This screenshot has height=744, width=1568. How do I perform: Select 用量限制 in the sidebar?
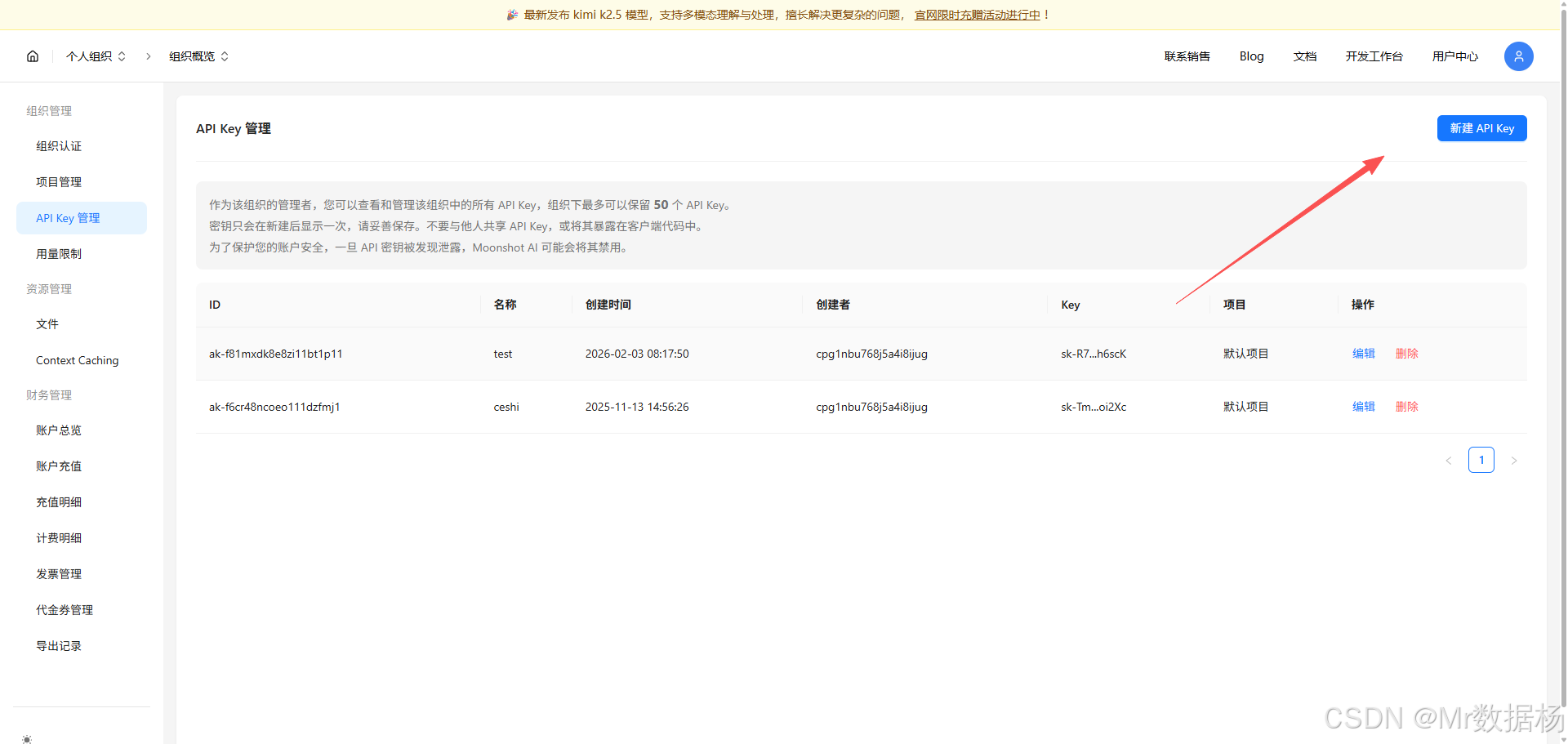[x=58, y=253]
